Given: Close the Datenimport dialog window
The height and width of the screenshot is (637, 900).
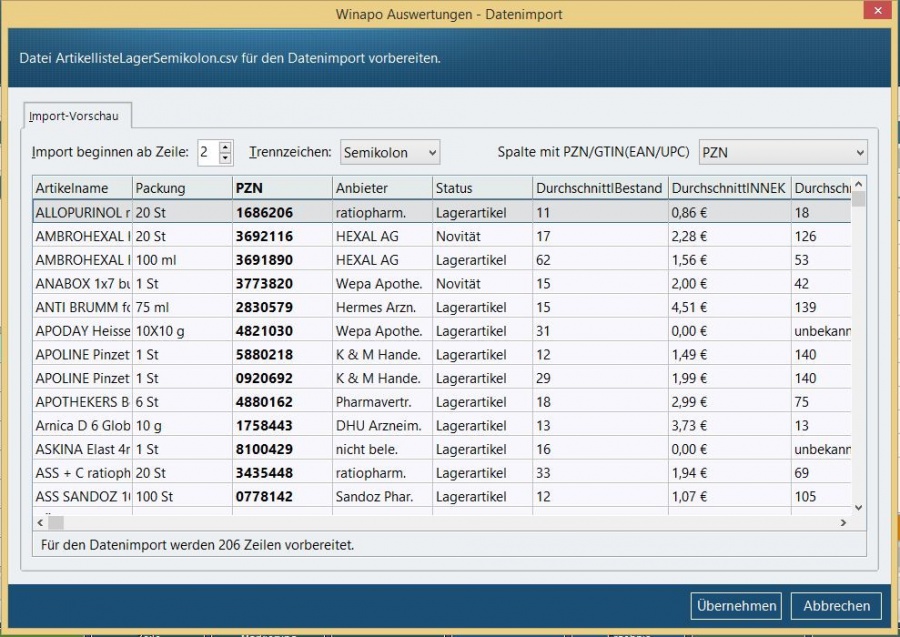Looking at the screenshot, I should pyautogui.click(x=876, y=12).
